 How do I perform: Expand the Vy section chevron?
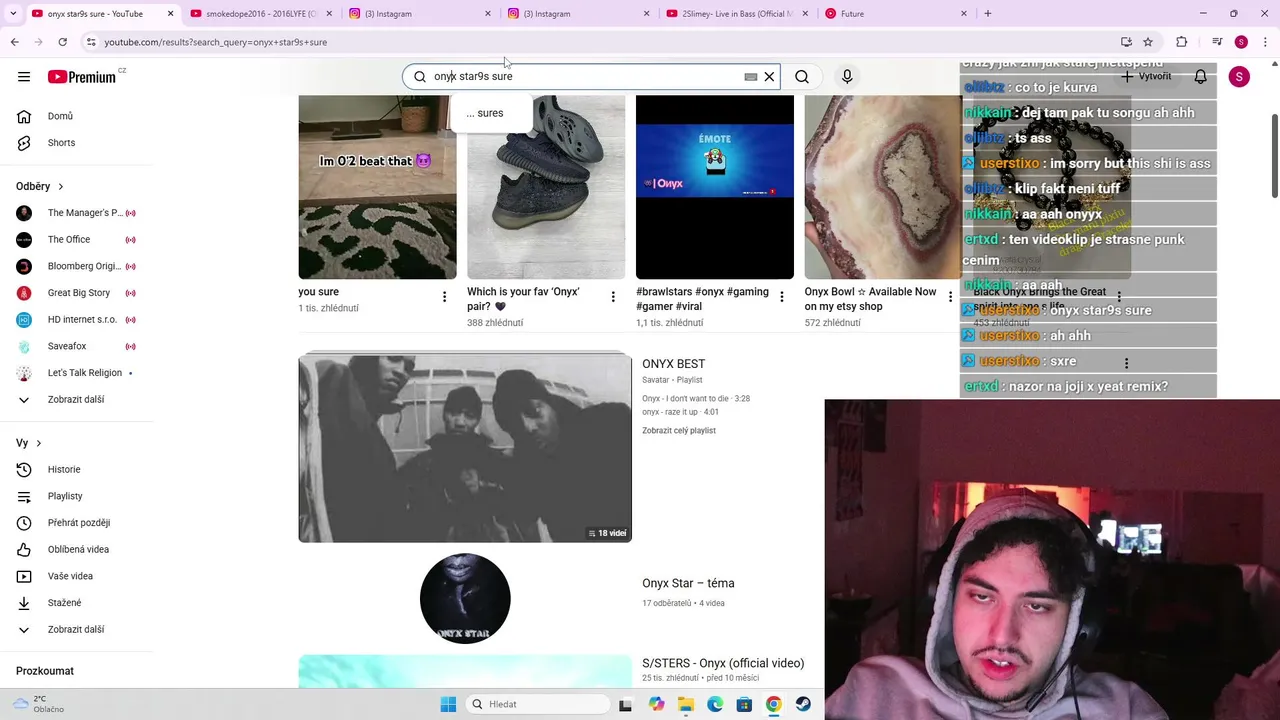click(x=39, y=443)
